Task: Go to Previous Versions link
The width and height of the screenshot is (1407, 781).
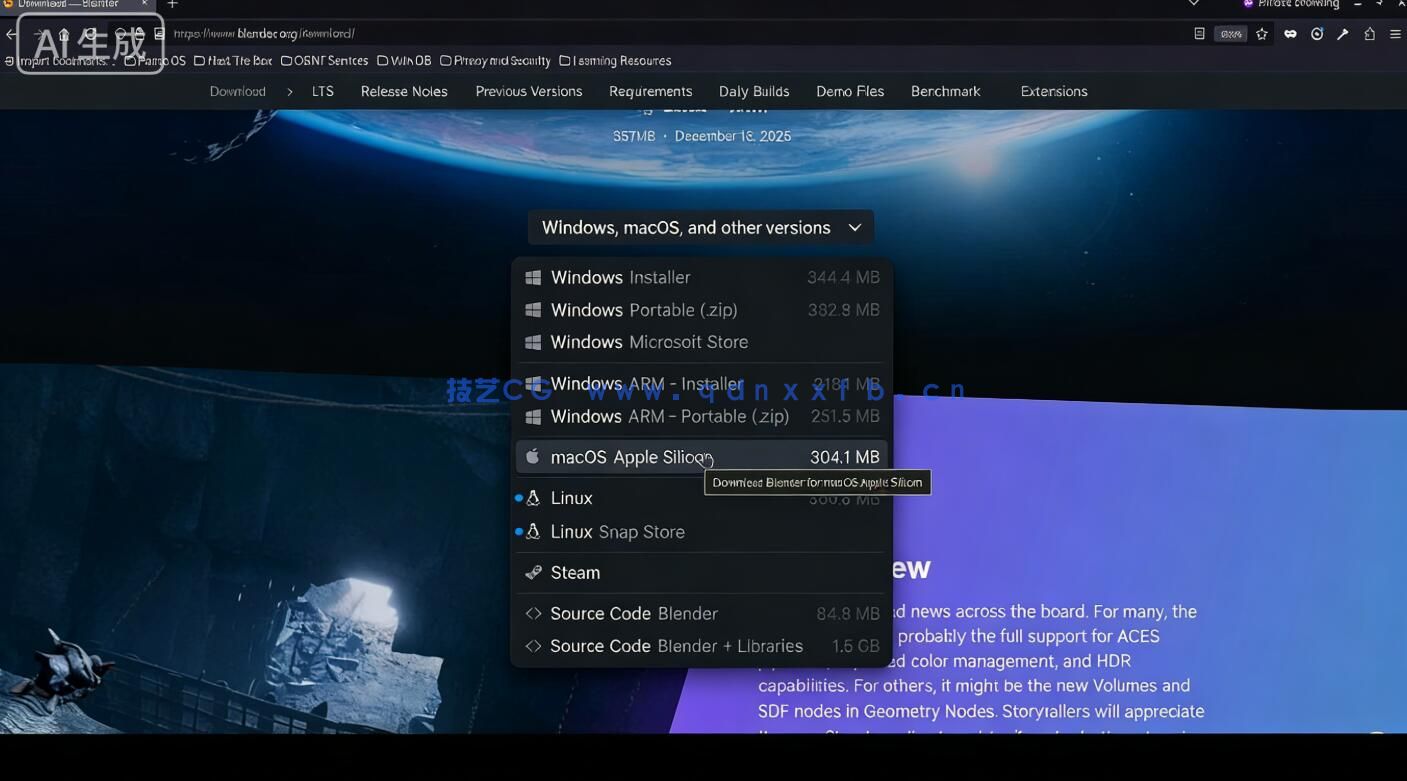Action: coord(529,91)
